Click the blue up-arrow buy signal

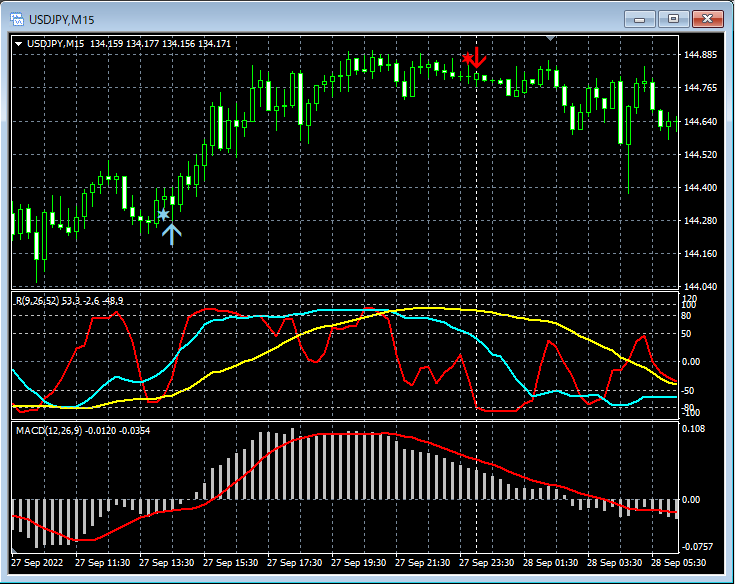click(172, 235)
